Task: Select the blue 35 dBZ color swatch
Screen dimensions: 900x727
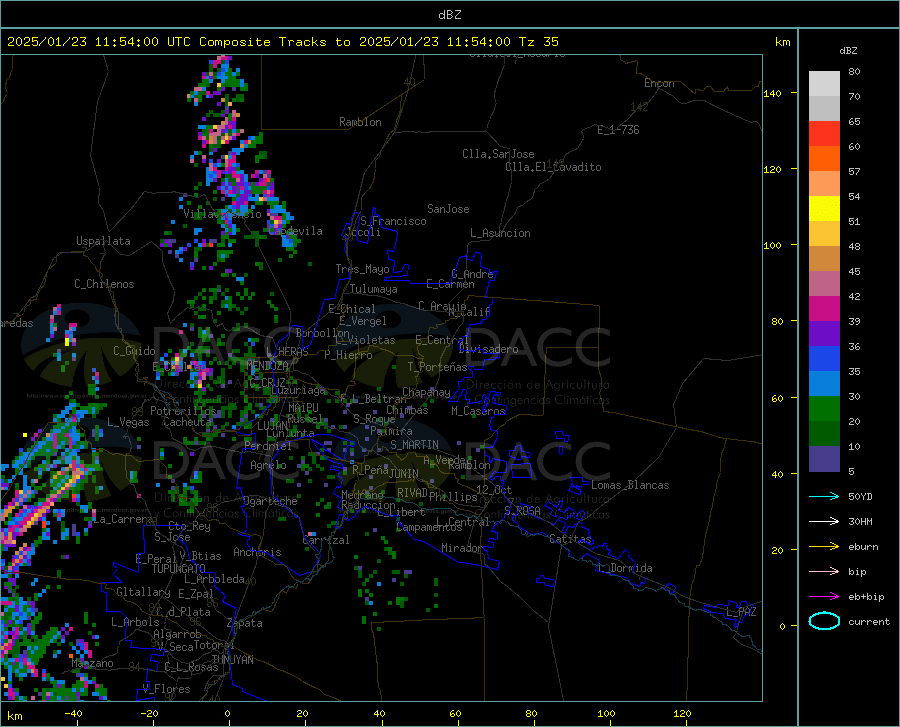Action: [x=824, y=359]
